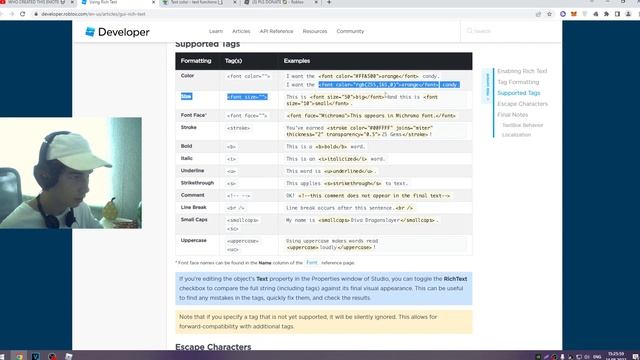Click the 'Escape Characters' heading

213,347
